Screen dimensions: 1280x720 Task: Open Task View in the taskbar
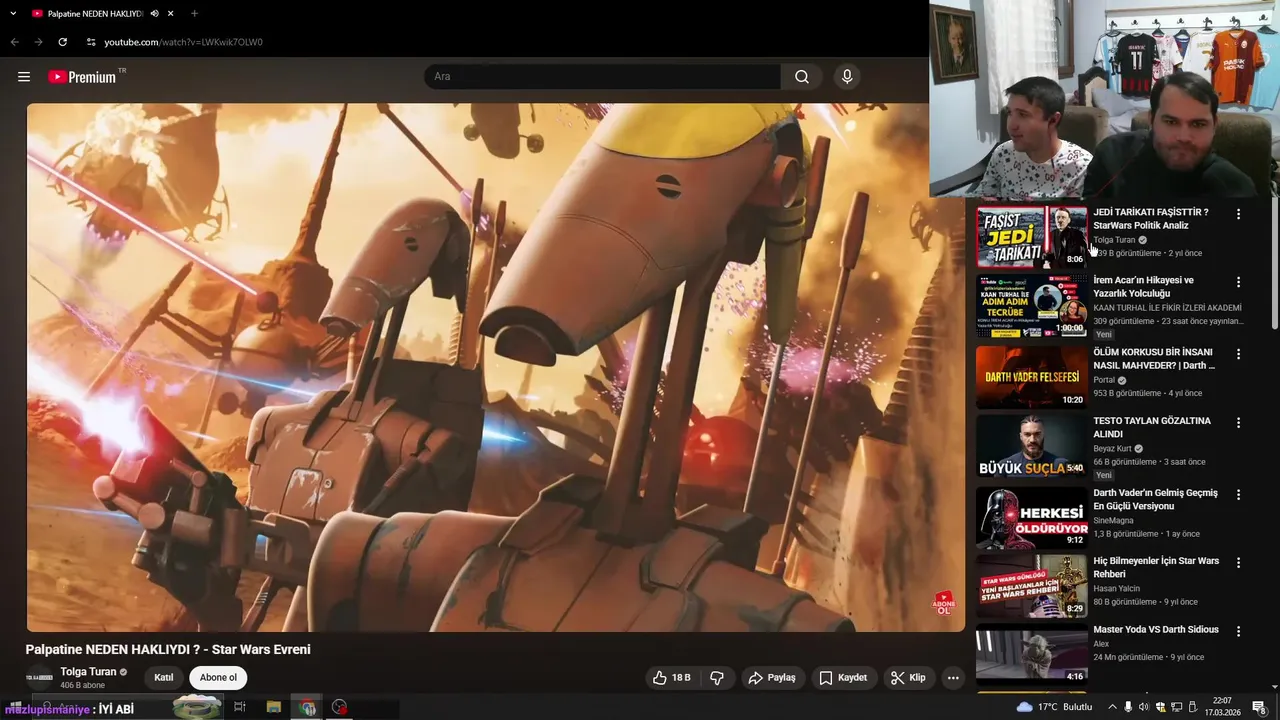240,707
